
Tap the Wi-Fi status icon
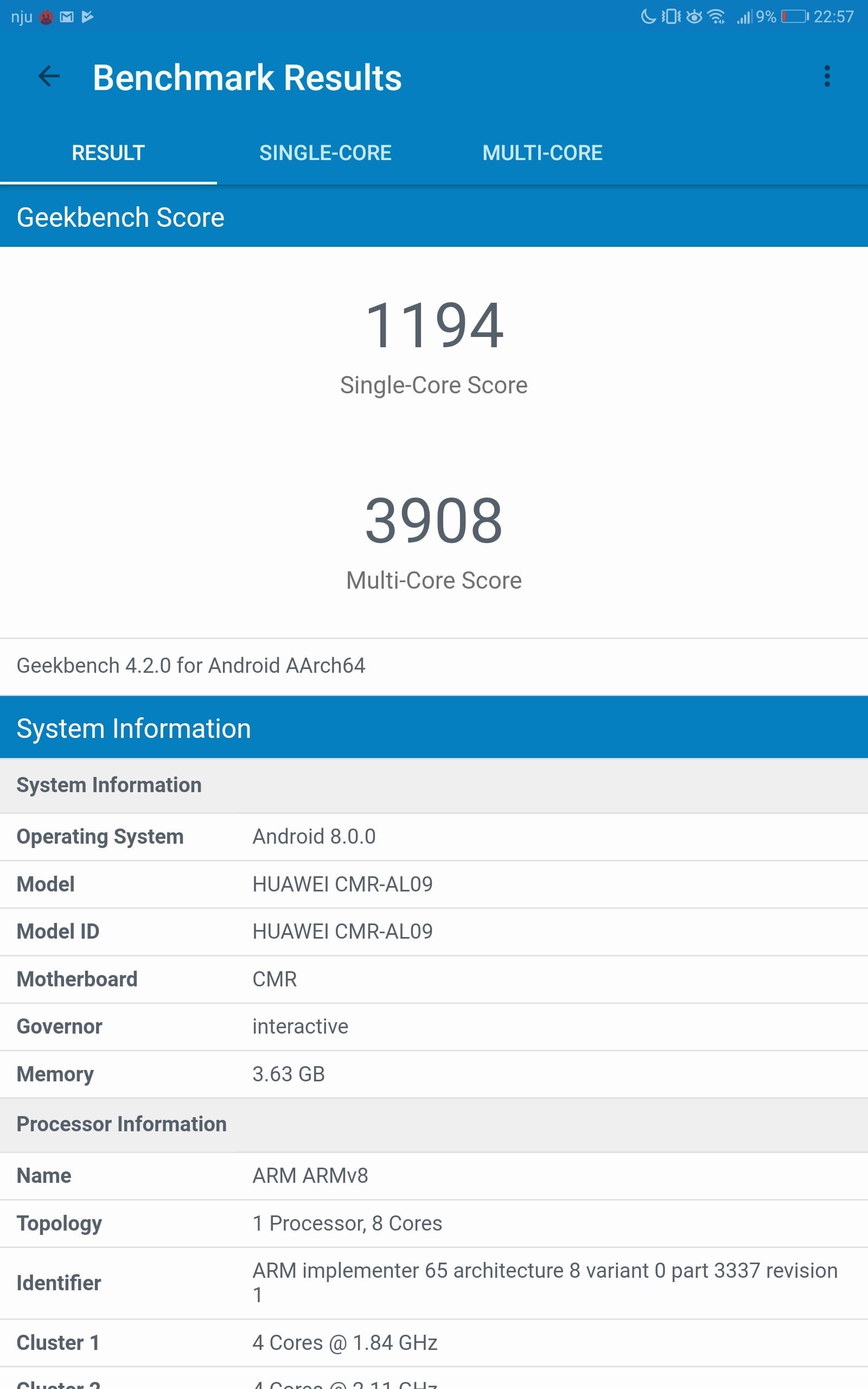717,17
